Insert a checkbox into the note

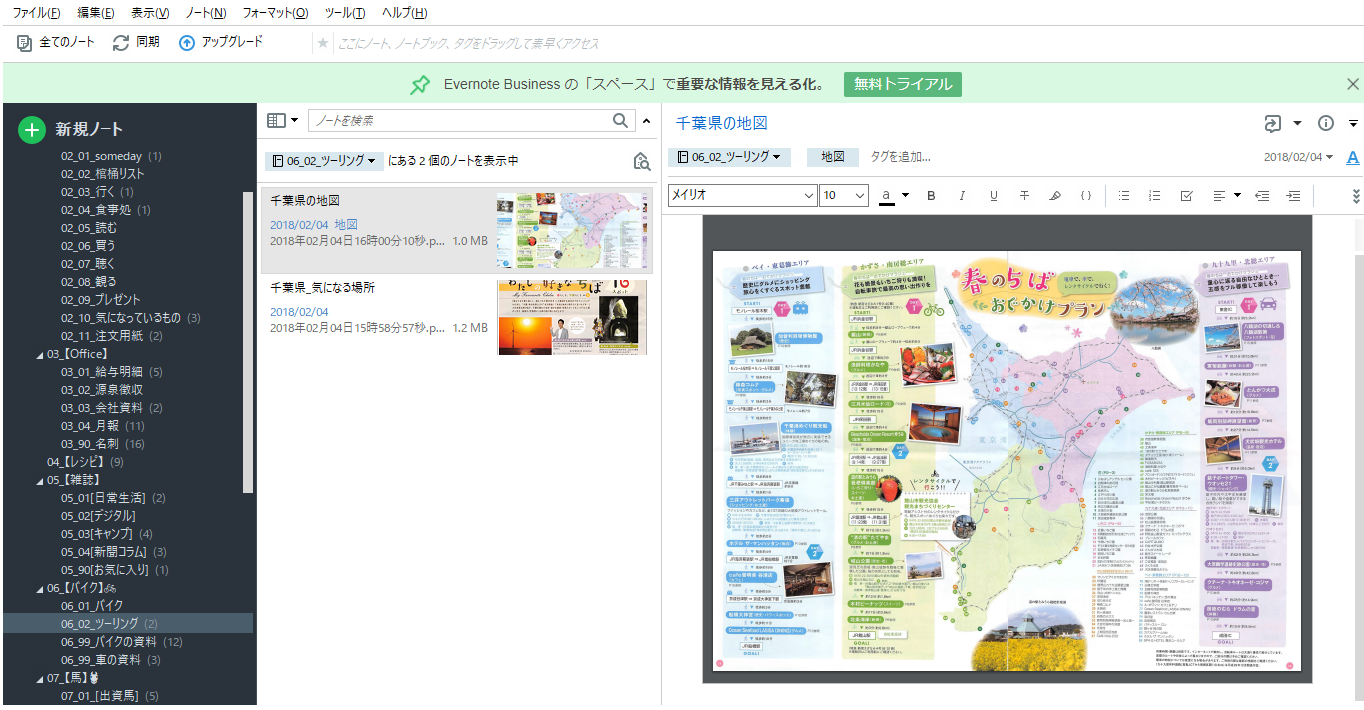tap(1186, 196)
